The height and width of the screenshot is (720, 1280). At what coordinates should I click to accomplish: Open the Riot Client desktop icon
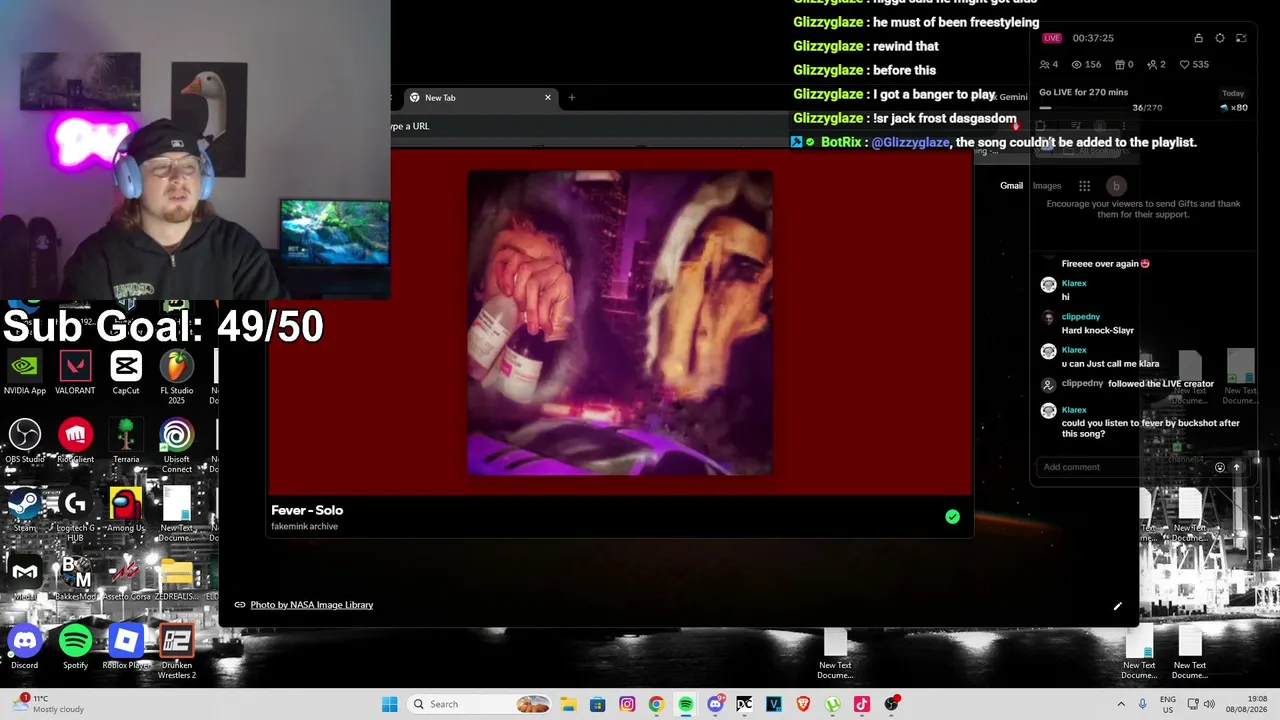[x=75, y=441]
